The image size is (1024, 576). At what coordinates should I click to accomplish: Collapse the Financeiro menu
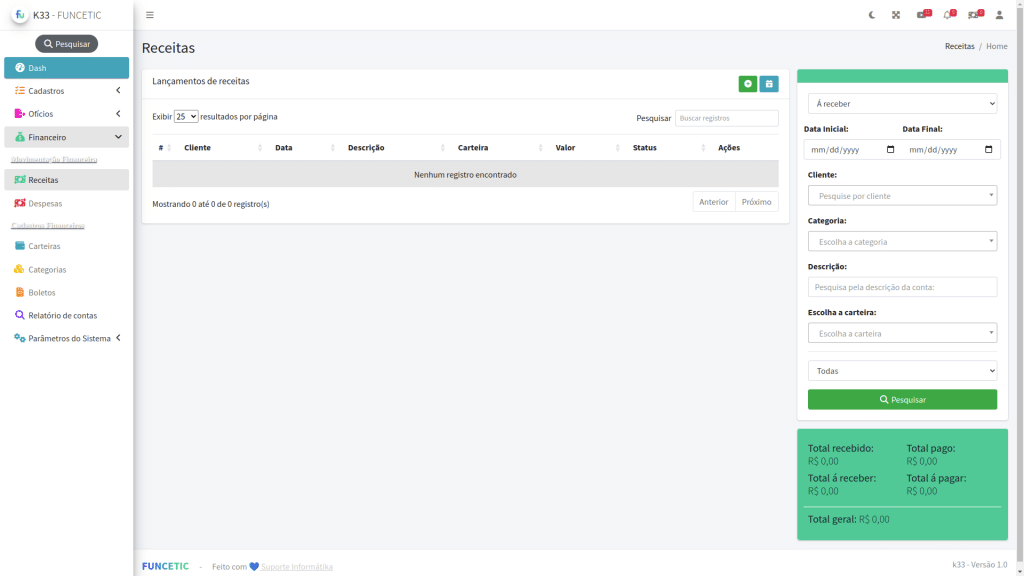coord(67,137)
